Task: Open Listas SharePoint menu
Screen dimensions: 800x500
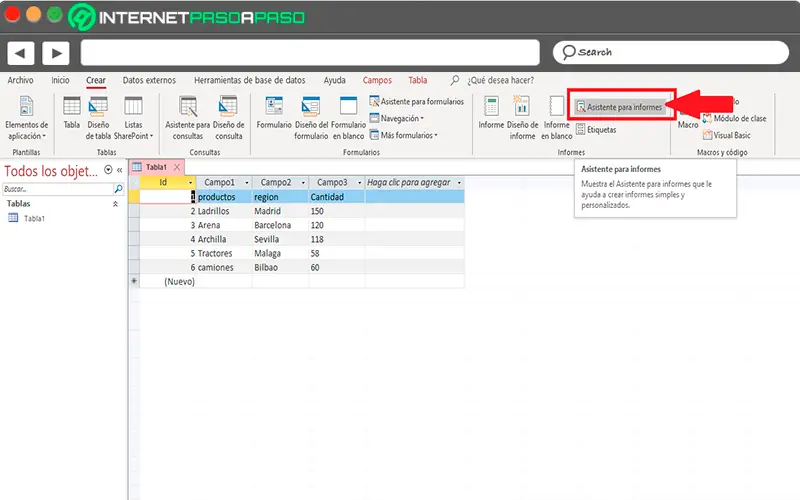Action: 133,118
